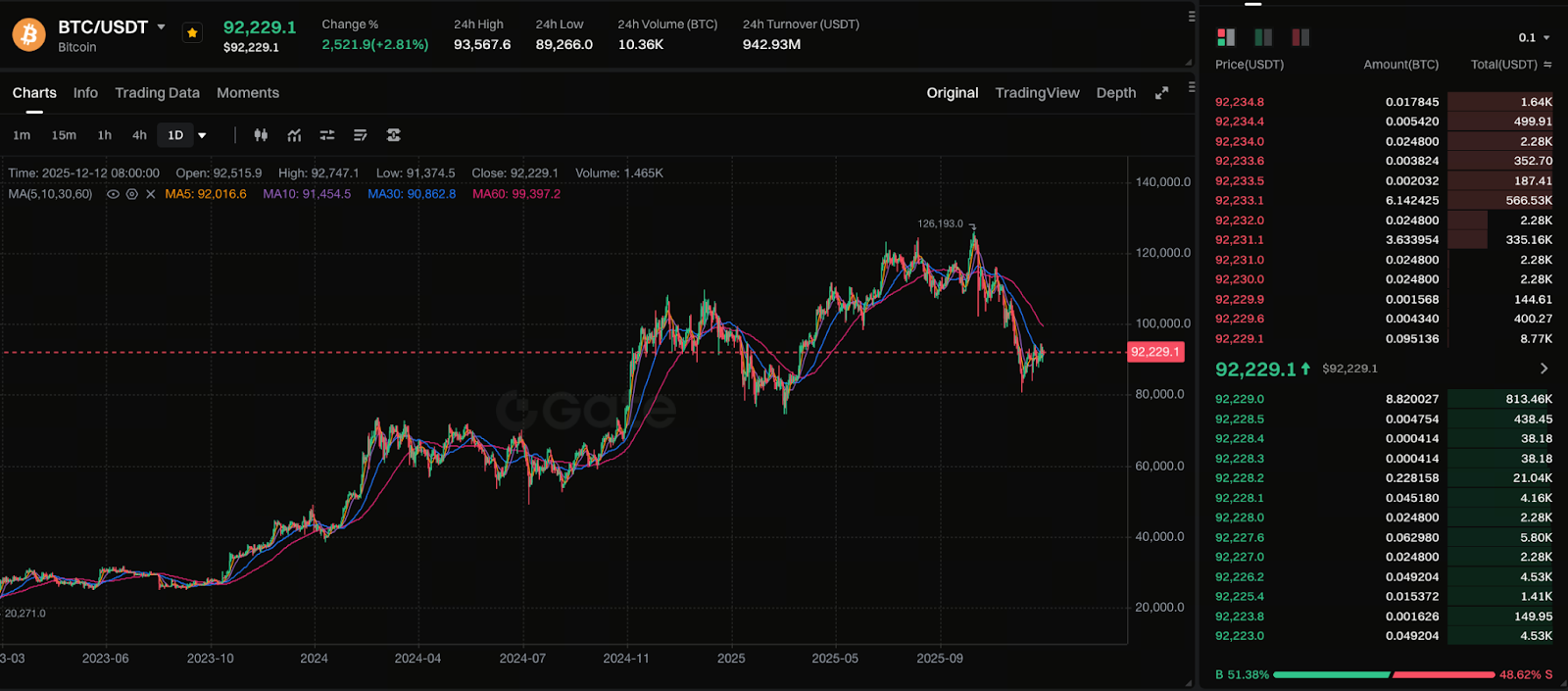
Task: Expand more timeframes next to 1D
Action: click(202, 135)
